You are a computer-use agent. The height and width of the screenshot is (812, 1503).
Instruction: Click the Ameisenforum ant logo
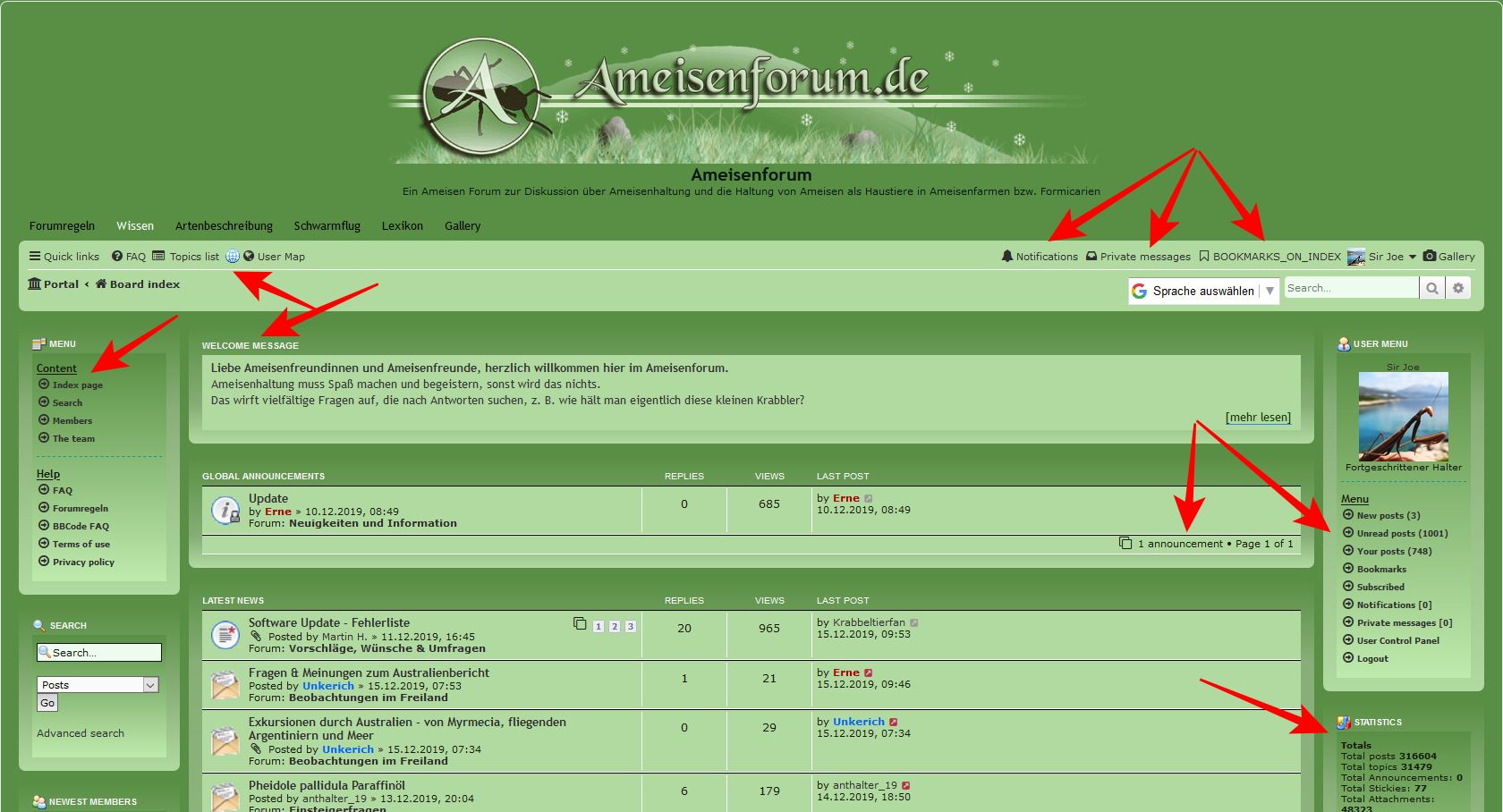[480, 97]
